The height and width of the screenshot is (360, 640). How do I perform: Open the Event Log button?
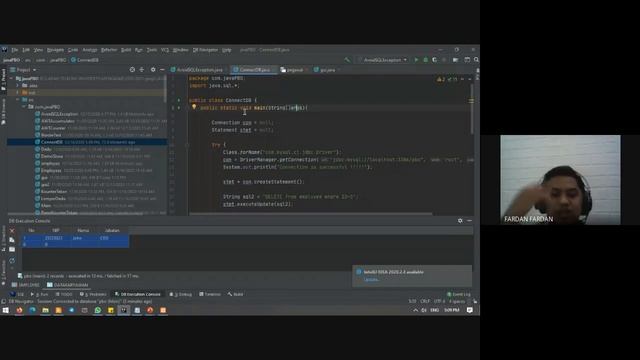pyautogui.click(x=459, y=294)
